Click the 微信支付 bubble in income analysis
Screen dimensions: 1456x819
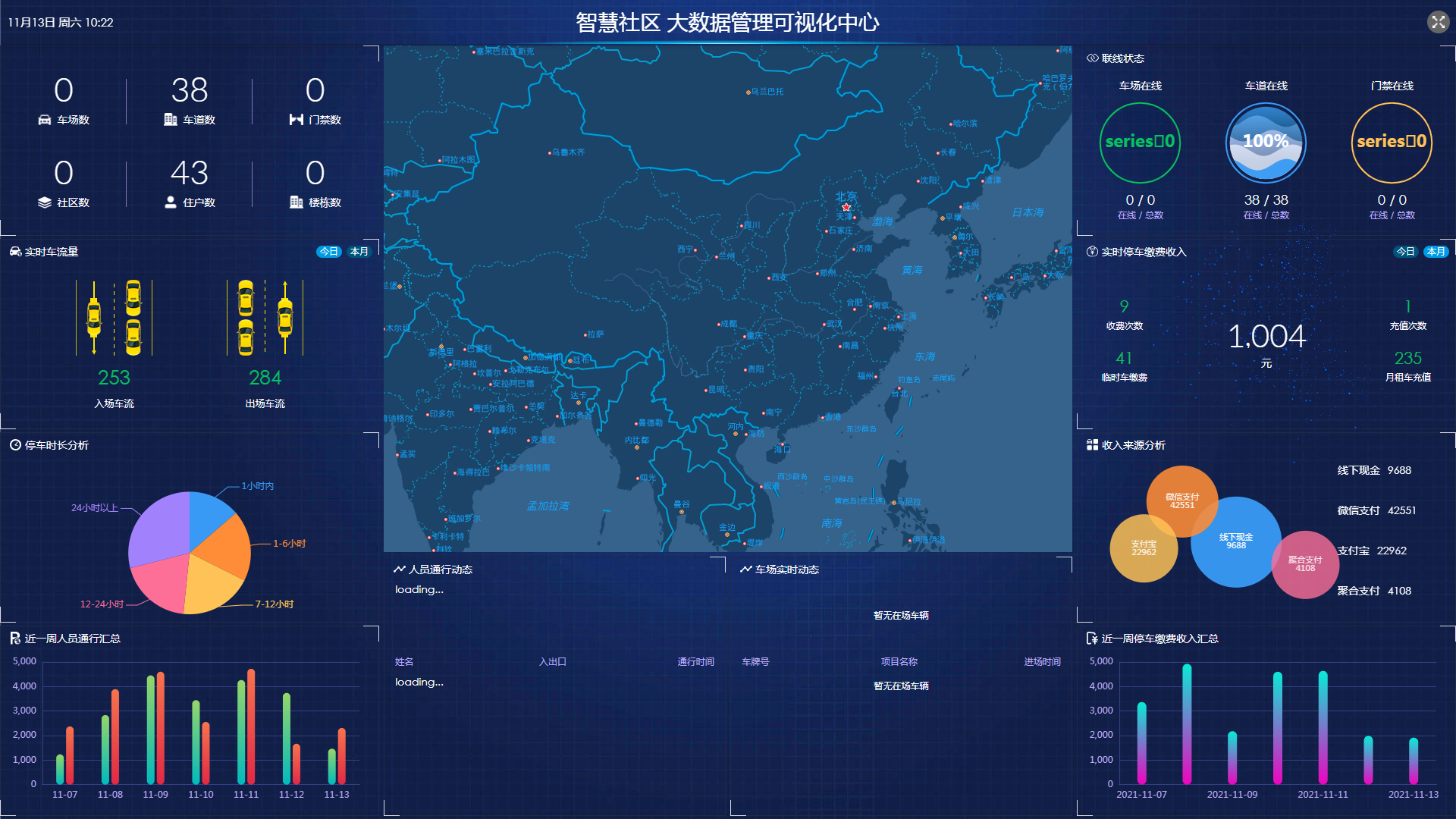[1181, 501]
